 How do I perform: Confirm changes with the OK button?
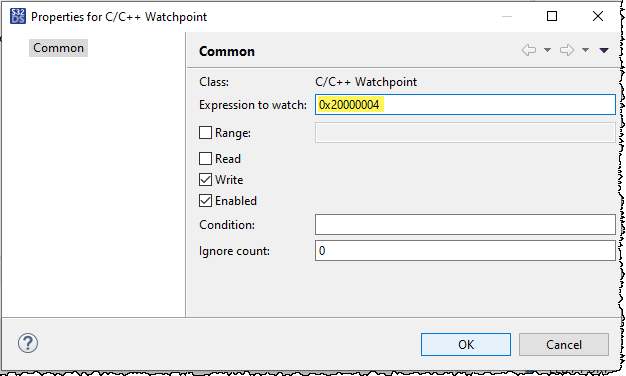click(x=466, y=344)
